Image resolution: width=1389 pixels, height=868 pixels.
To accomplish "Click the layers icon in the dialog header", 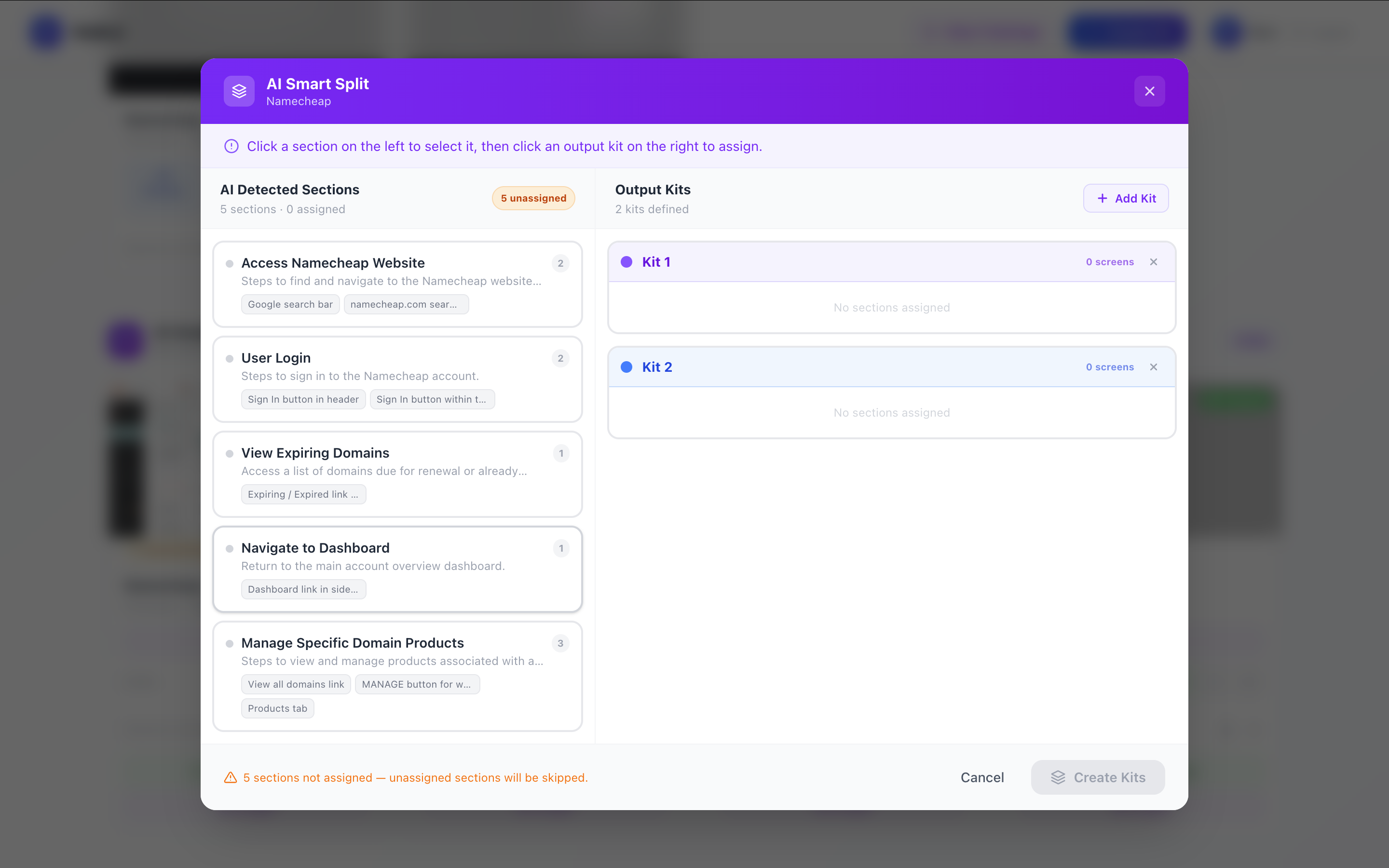I will [239, 91].
